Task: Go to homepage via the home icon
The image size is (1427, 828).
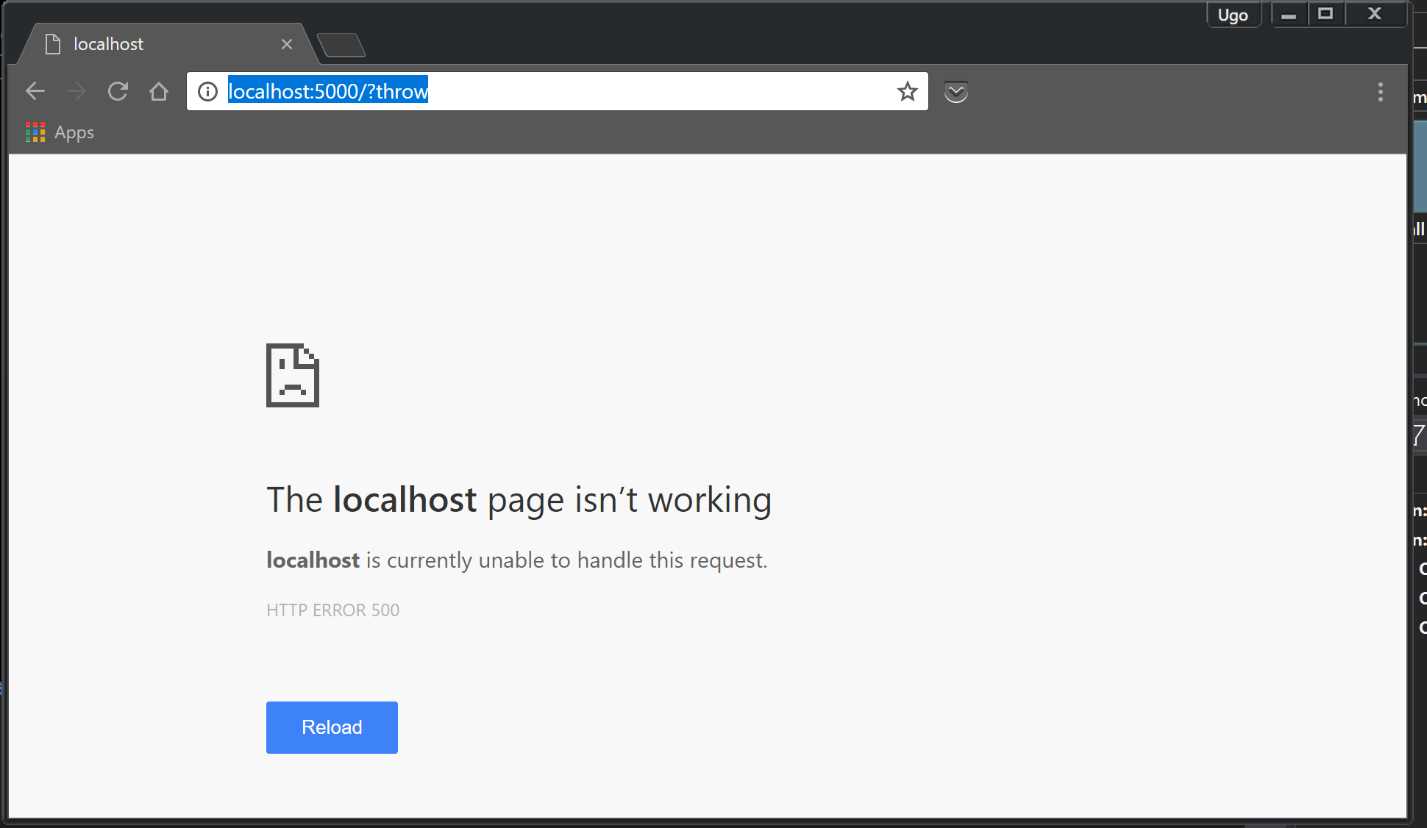Action: [x=158, y=91]
